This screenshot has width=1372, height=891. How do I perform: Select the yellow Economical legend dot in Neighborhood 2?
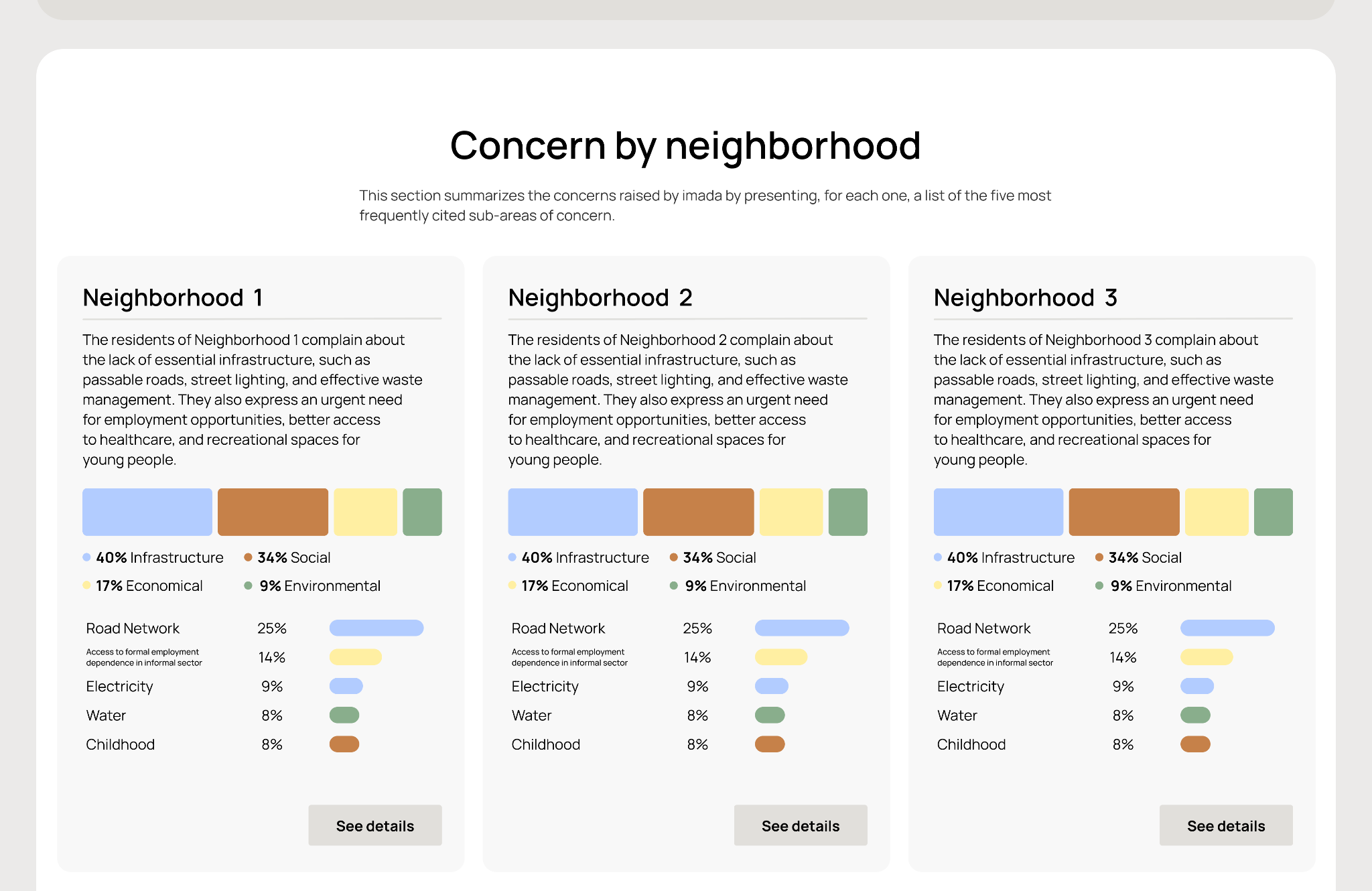[512, 586]
